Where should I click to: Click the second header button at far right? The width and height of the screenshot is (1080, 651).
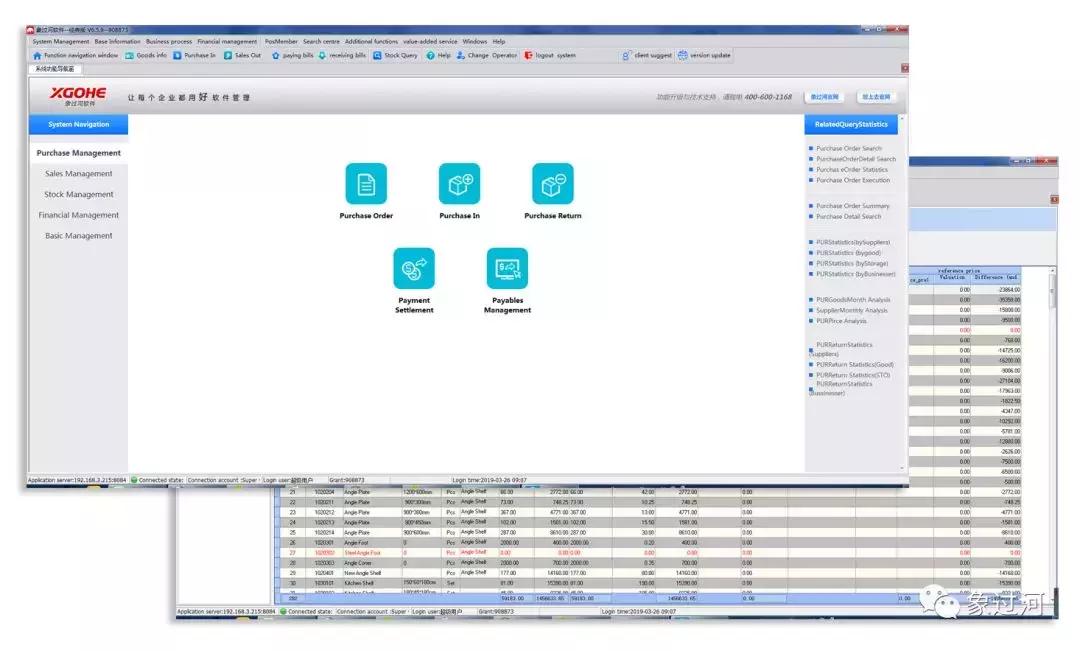876,97
